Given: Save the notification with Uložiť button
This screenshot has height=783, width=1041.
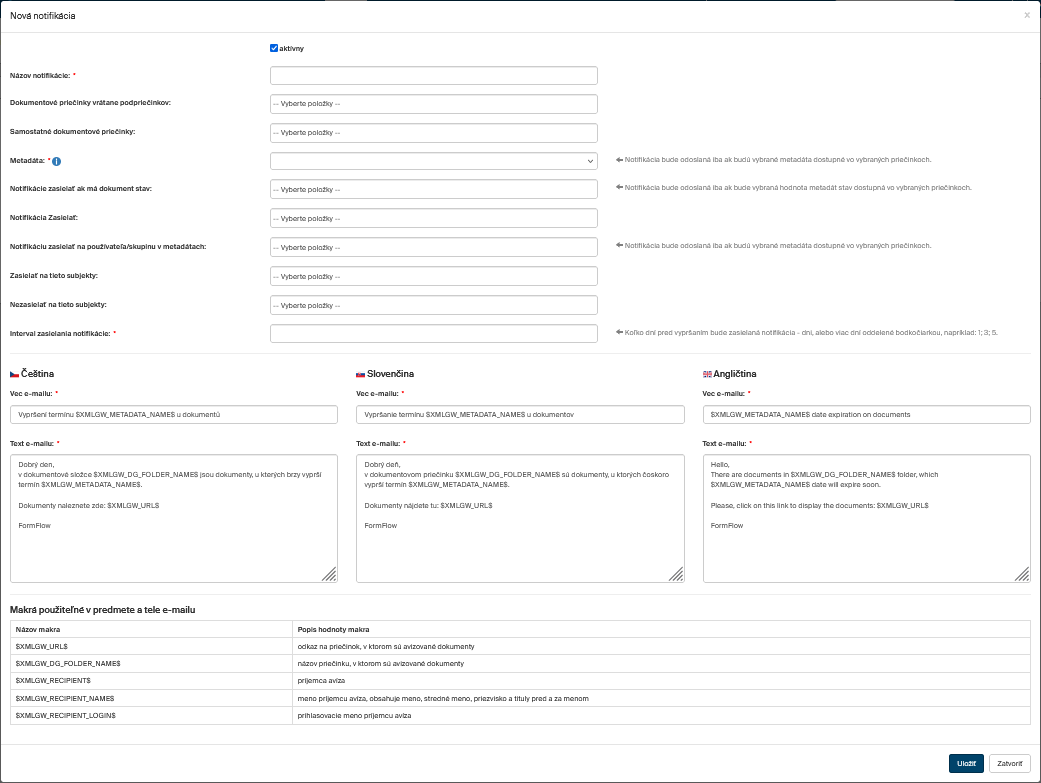Looking at the screenshot, I should click(x=966, y=763).
